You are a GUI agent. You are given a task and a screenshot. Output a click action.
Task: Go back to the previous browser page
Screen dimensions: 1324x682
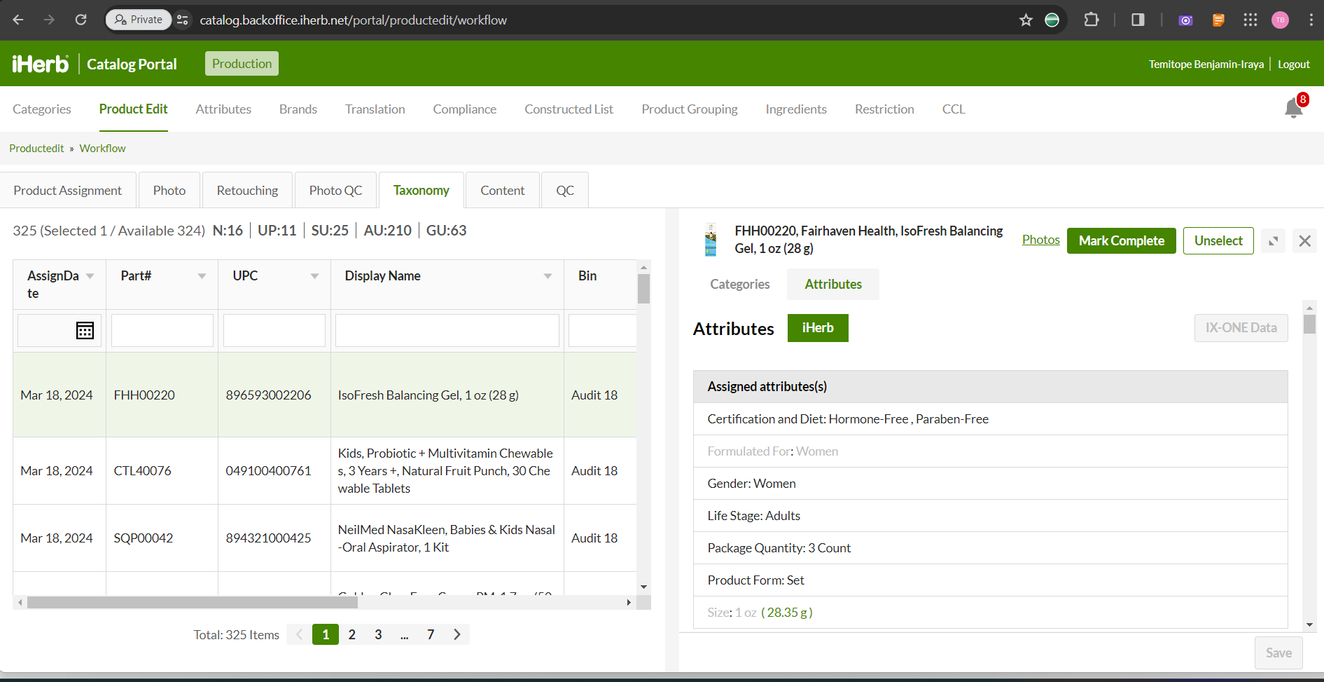18,20
